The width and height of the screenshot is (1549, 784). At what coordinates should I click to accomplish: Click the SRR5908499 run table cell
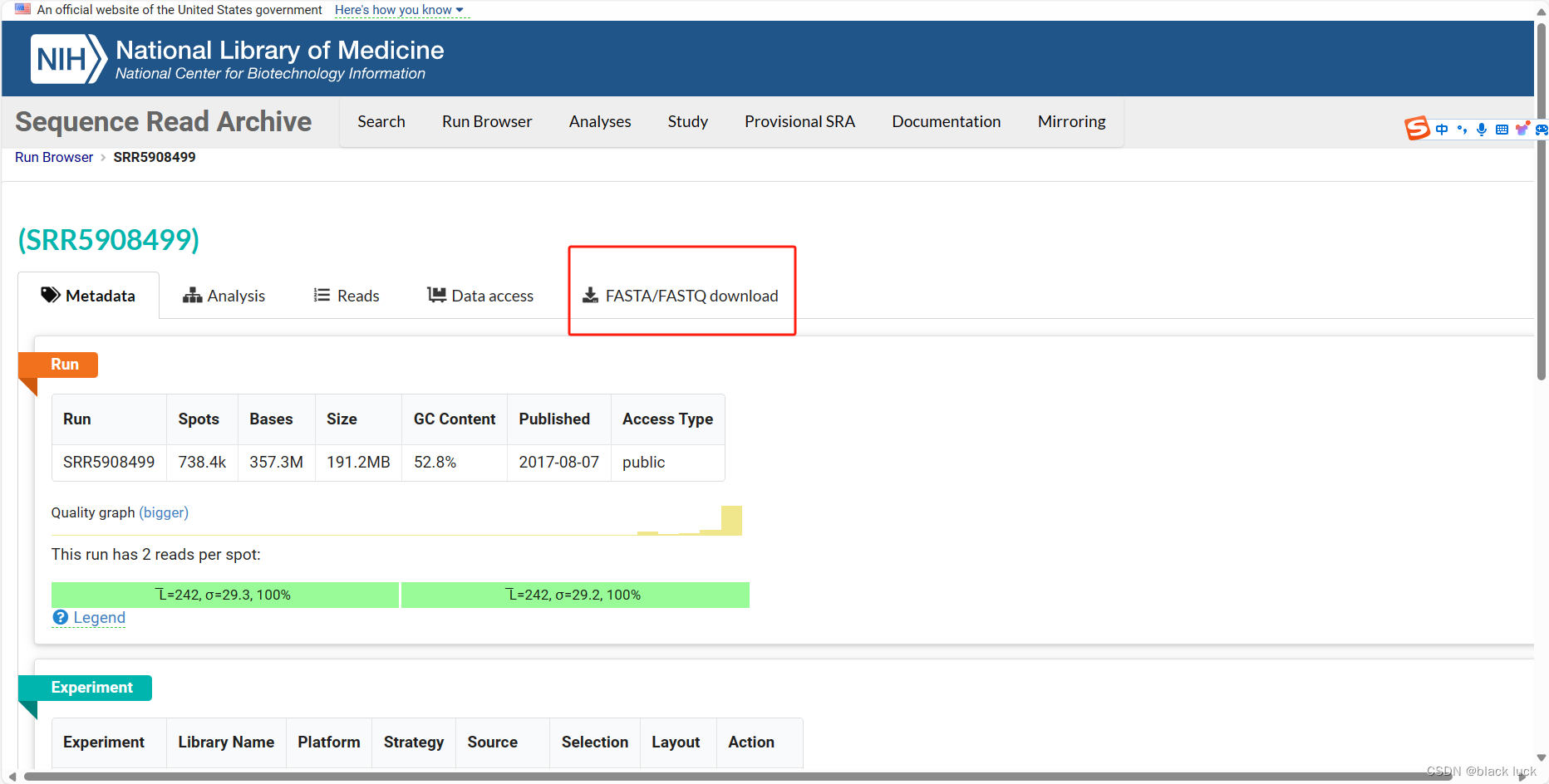pos(109,462)
